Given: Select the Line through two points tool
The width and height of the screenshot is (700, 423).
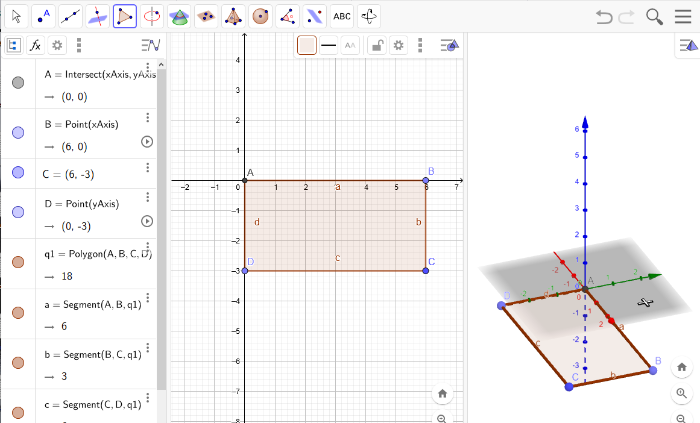Looking at the screenshot, I should (x=71, y=17).
